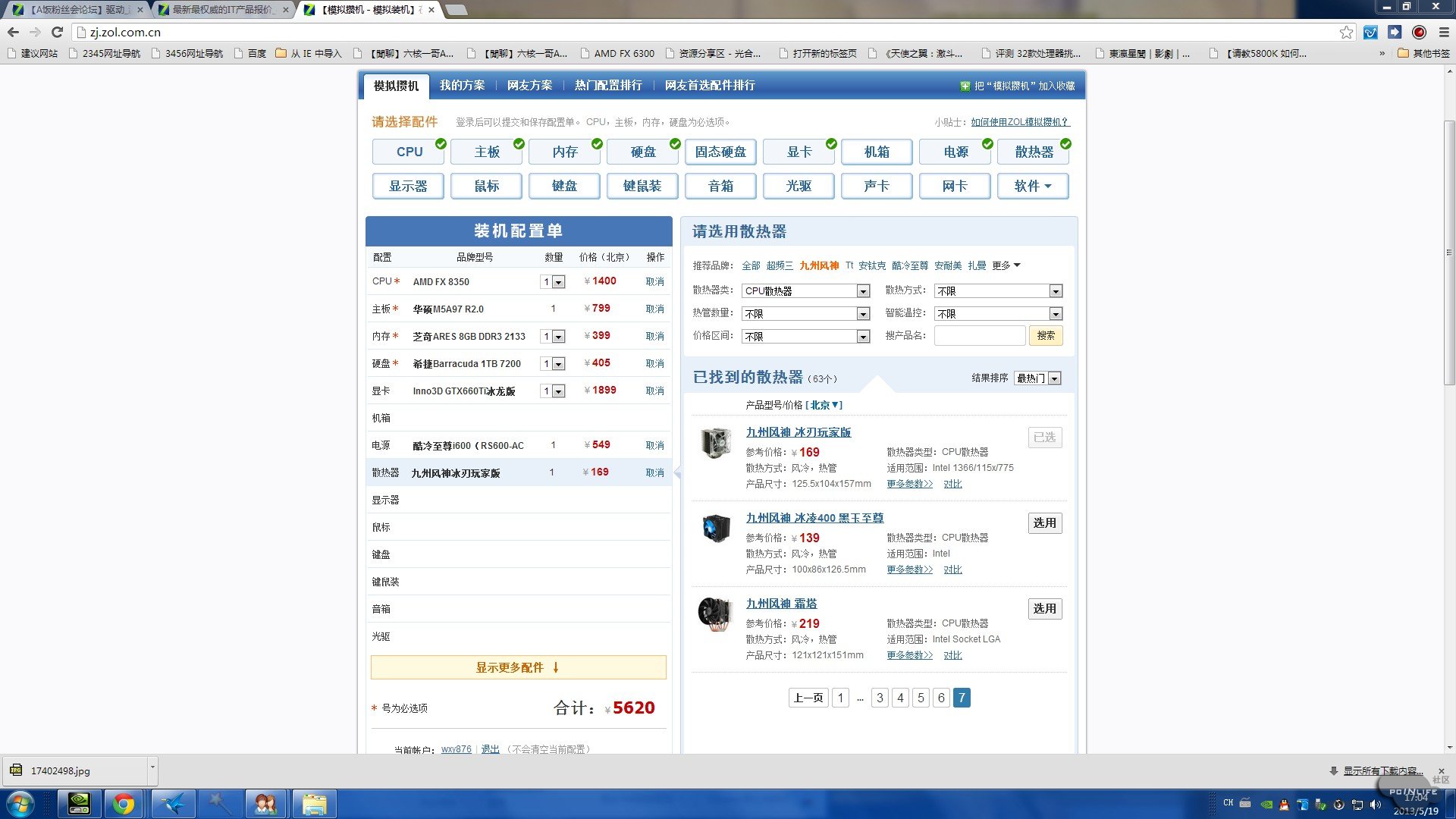The height and width of the screenshot is (819, 1456).
Task: Open the Windows Start button
Action: pos(19,804)
